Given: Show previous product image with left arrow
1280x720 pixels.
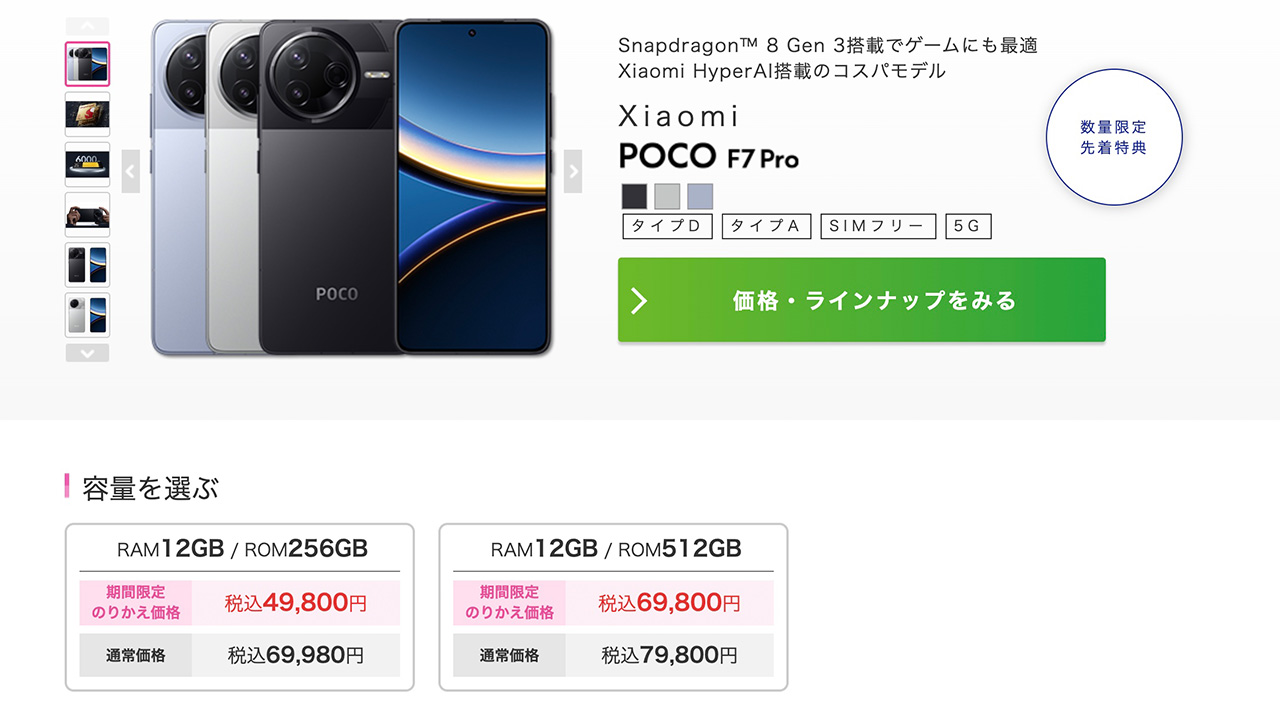Looking at the screenshot, I should click(131, 171).
